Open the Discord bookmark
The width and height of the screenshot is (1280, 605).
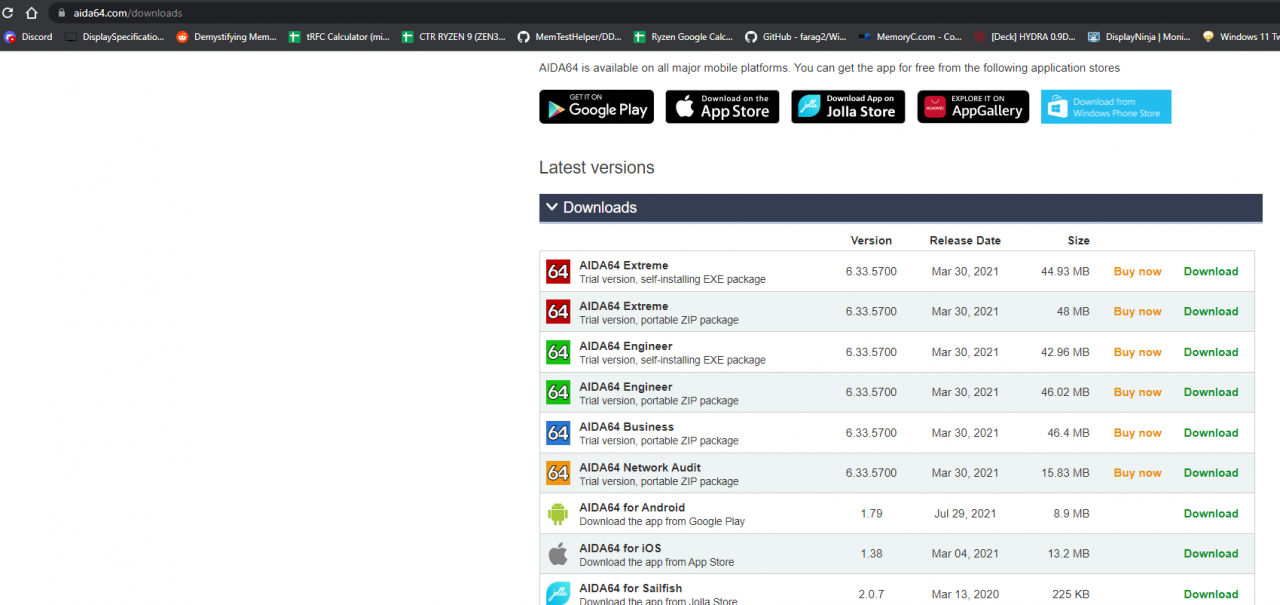tap(28, 36)
